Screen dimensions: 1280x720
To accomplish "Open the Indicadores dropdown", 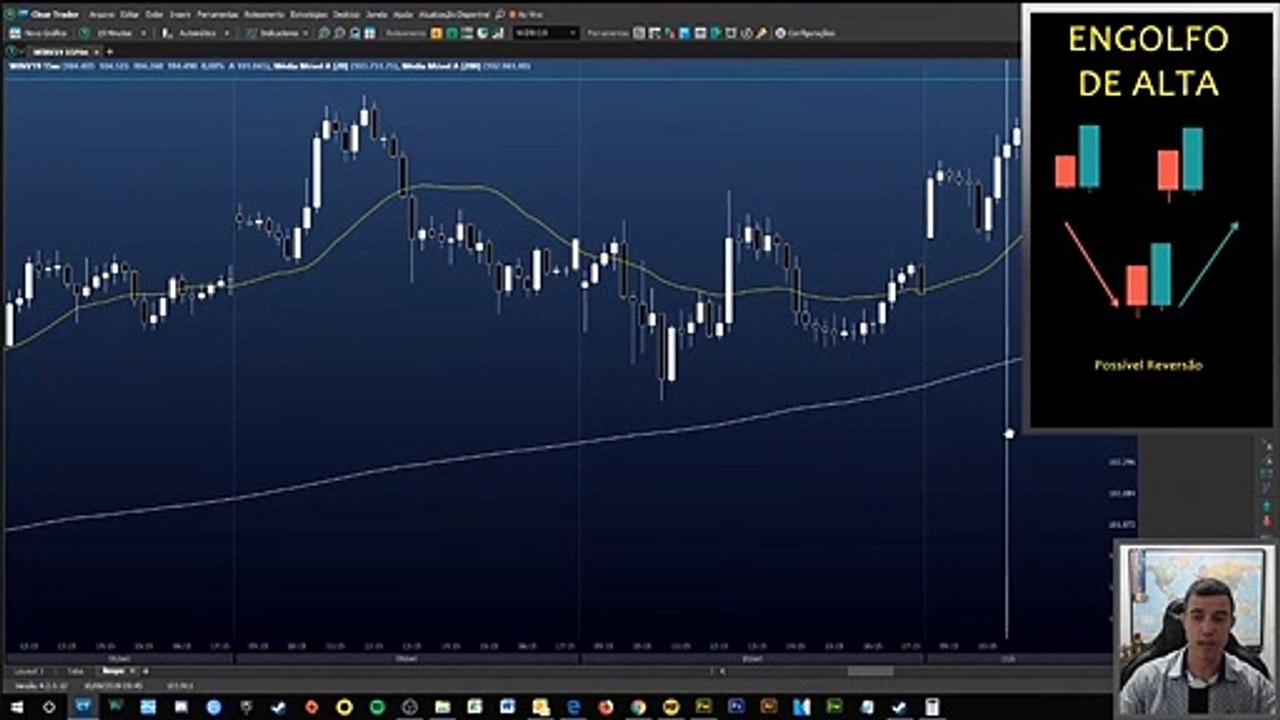I will tap(278, 33).
